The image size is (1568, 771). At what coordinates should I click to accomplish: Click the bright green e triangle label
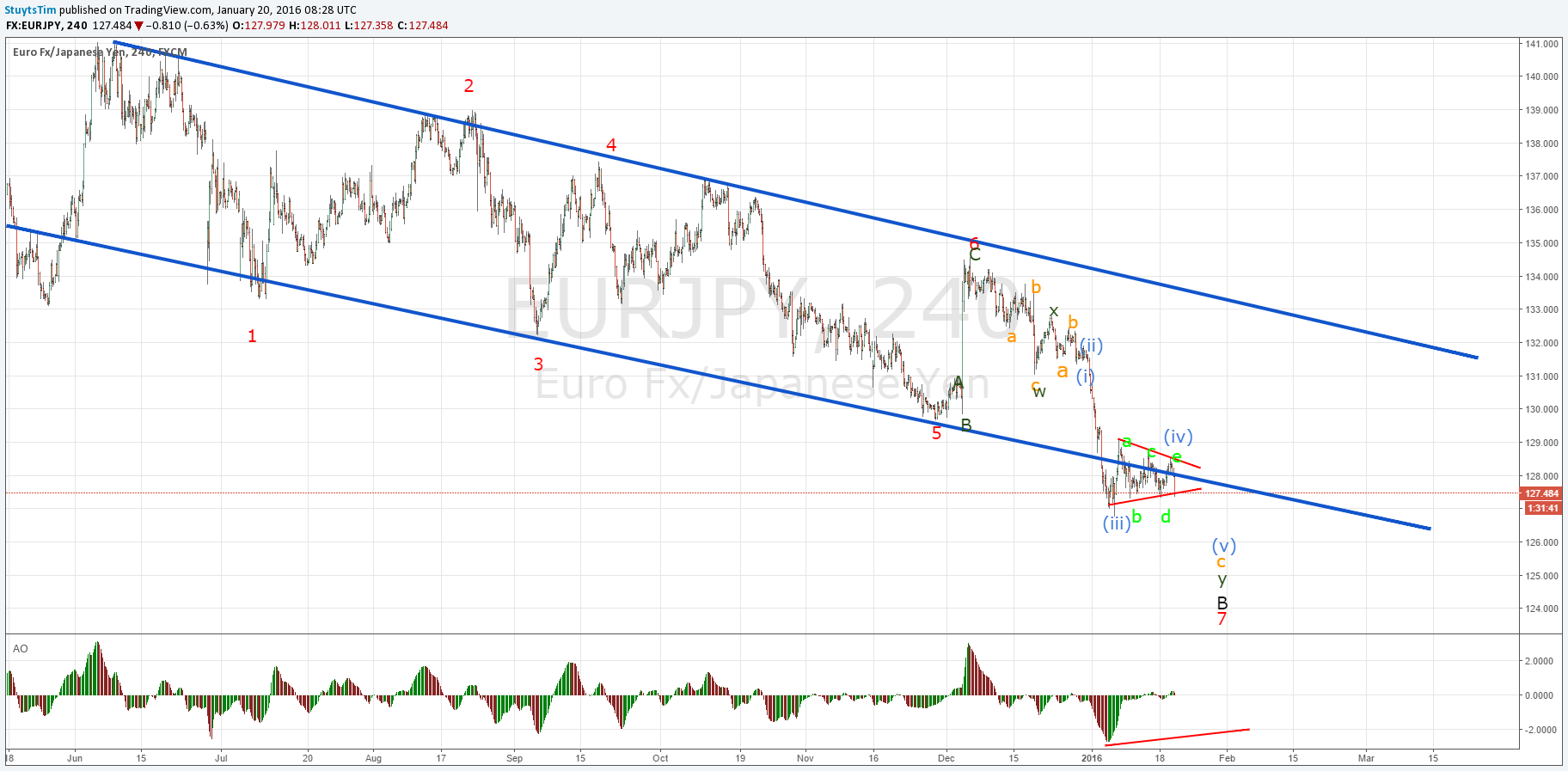(x=1177, y=457)
